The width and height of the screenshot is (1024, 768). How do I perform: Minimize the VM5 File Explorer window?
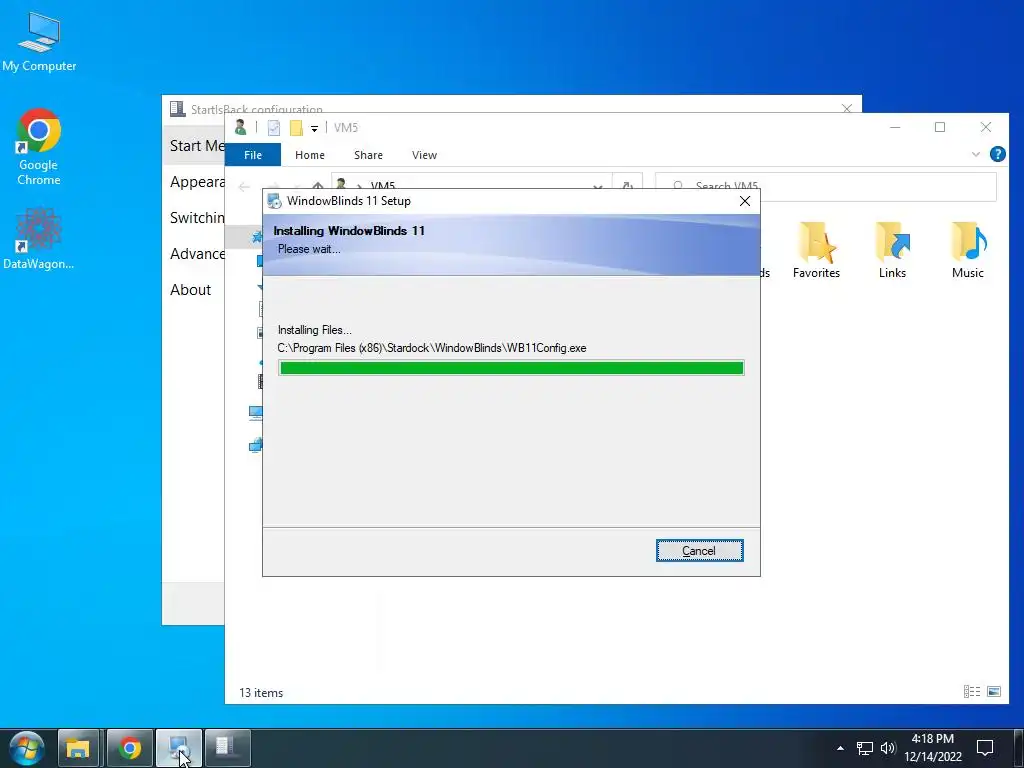click(895, 127)
